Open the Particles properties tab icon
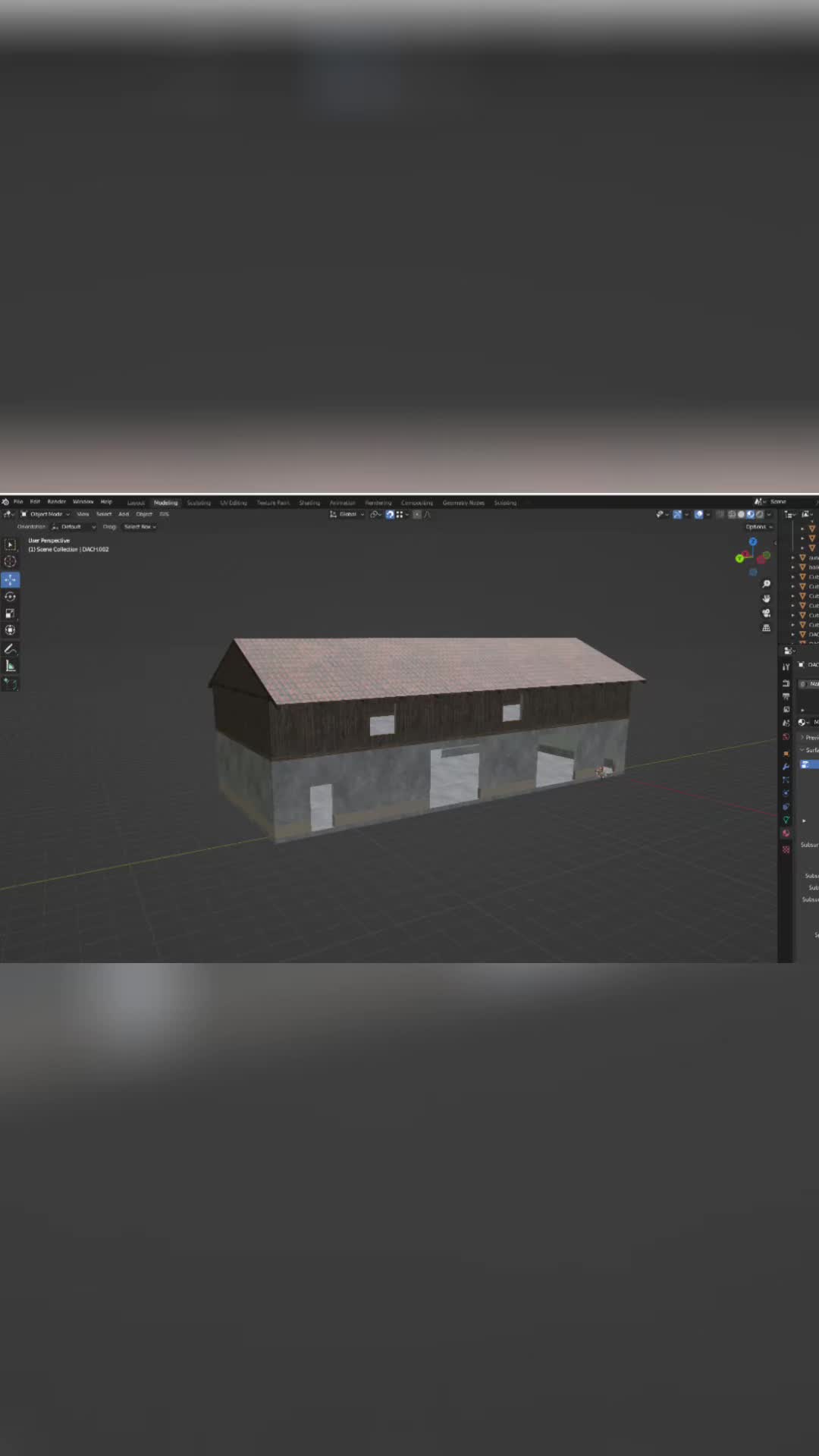Viewport: 819px width, 1456px height. [786, 780]
